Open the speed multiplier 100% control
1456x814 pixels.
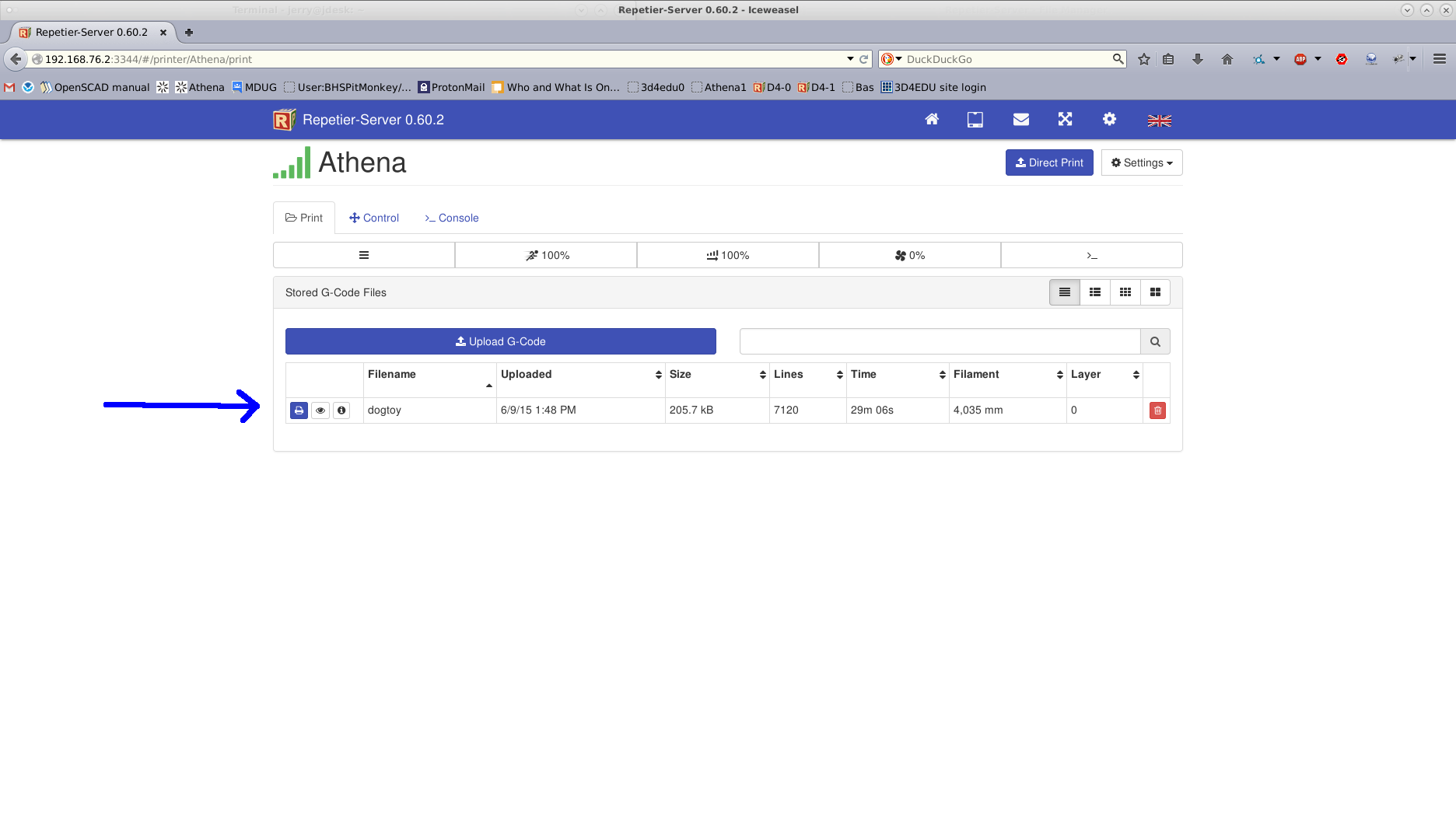(546, 255)
